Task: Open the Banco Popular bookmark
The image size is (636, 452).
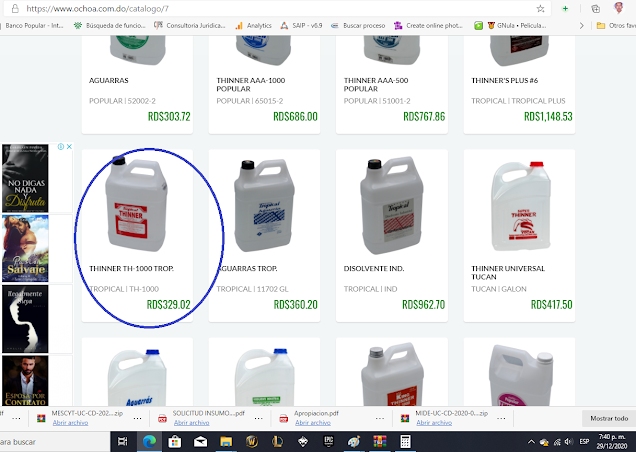Action: pos(34,26)
